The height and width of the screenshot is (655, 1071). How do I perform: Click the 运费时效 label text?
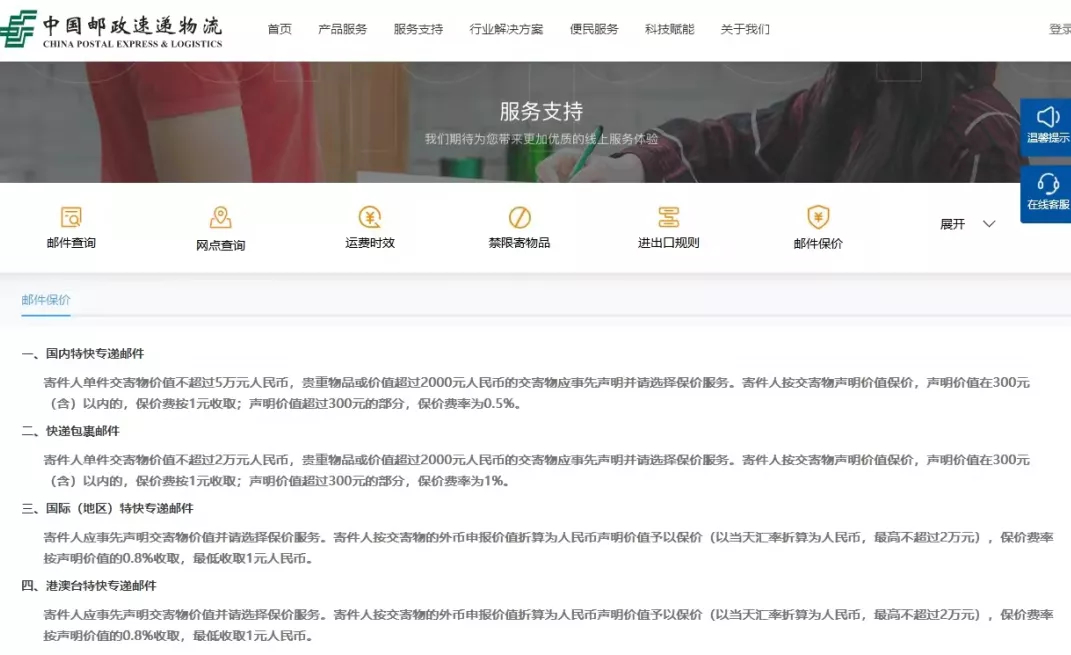370,243
